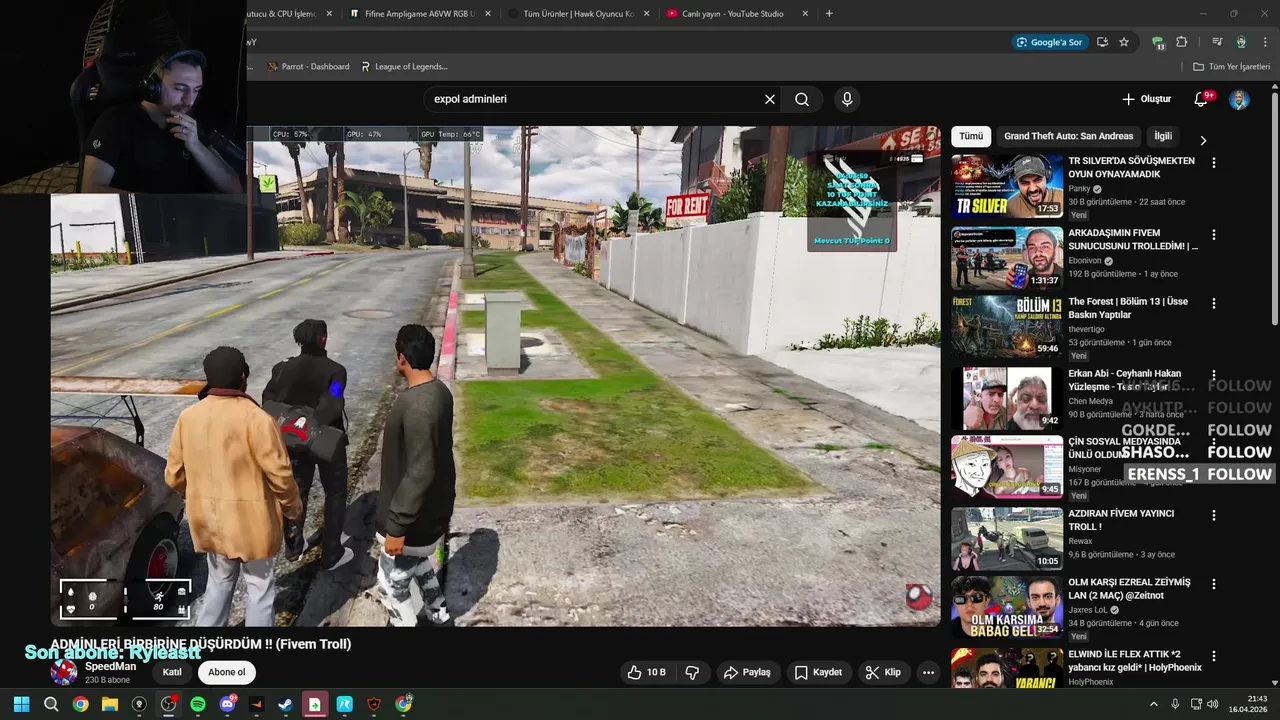Open options for ELWIND İLE FLEX ATTIK video
Image resolution: width=1280 pixels, height=720 pixels.
click(1214, 657)
